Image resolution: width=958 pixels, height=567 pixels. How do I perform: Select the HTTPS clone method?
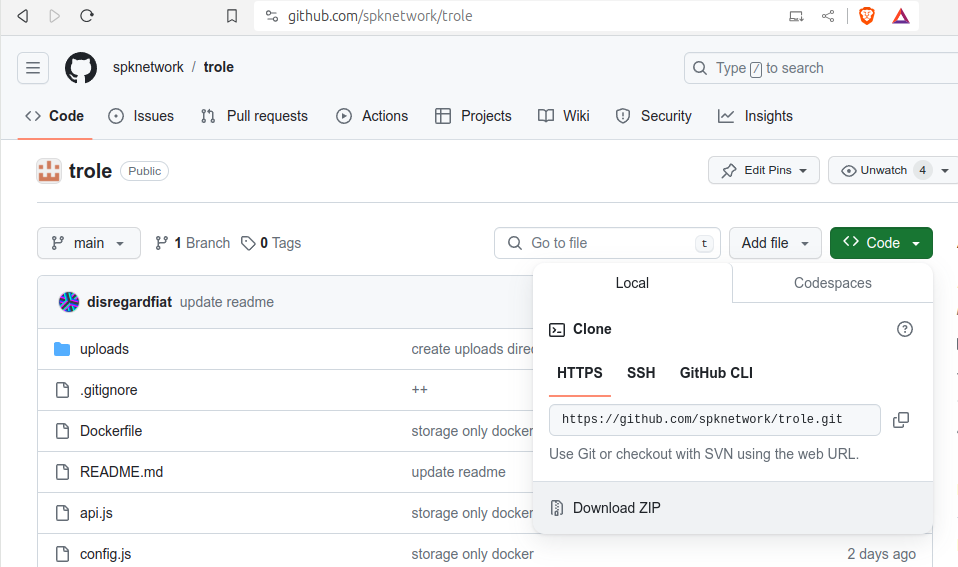pyautogui.click(x=580, y=373)
